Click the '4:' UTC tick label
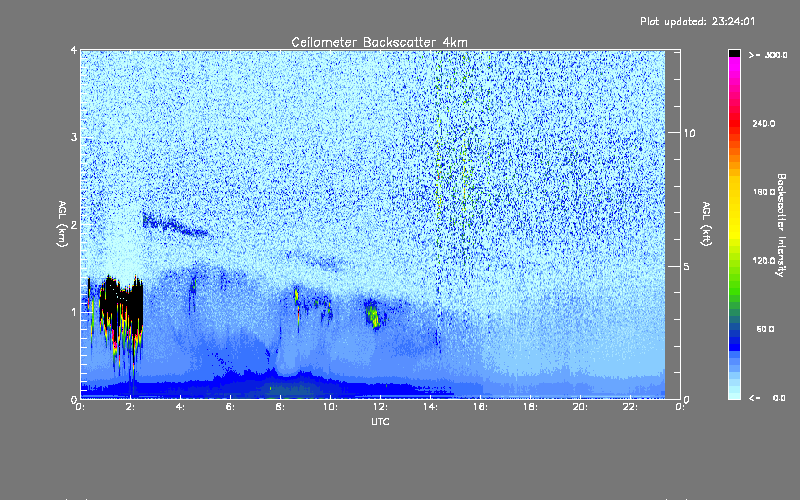The width and height of the screenshot is (800, 500). 181,407
